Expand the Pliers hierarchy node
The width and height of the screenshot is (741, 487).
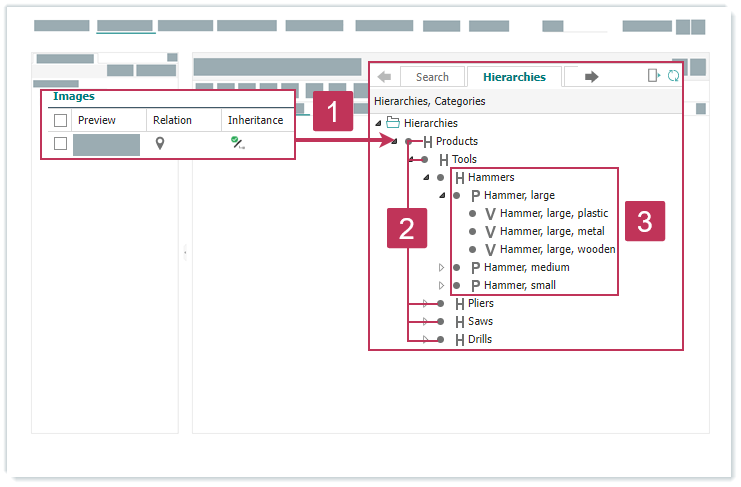[x=425, y=303]
